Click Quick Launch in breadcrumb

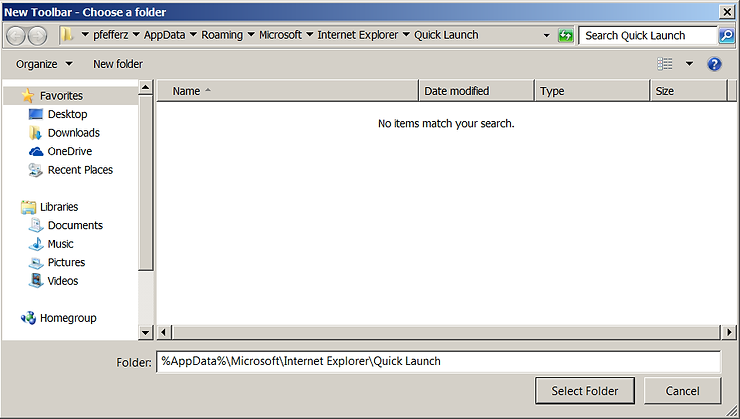pos(446,35)
